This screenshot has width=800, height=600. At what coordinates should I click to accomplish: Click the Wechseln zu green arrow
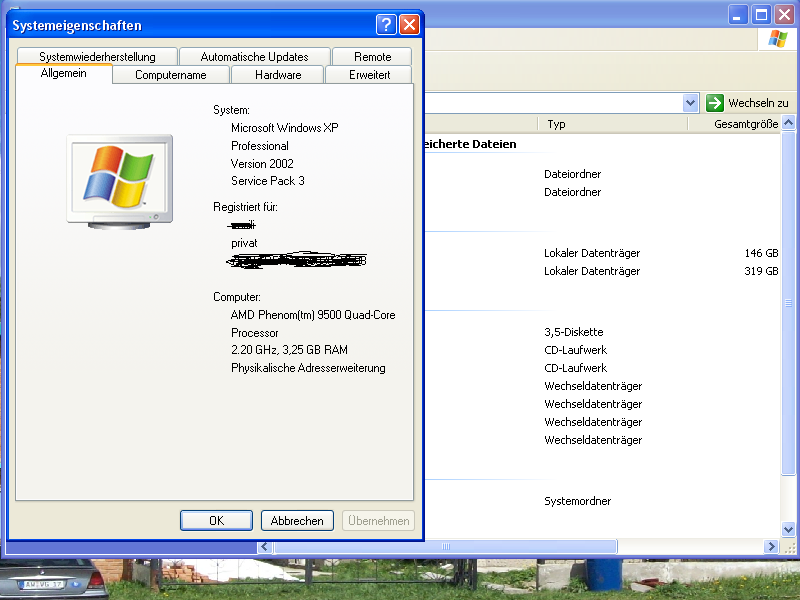(715, 103)
